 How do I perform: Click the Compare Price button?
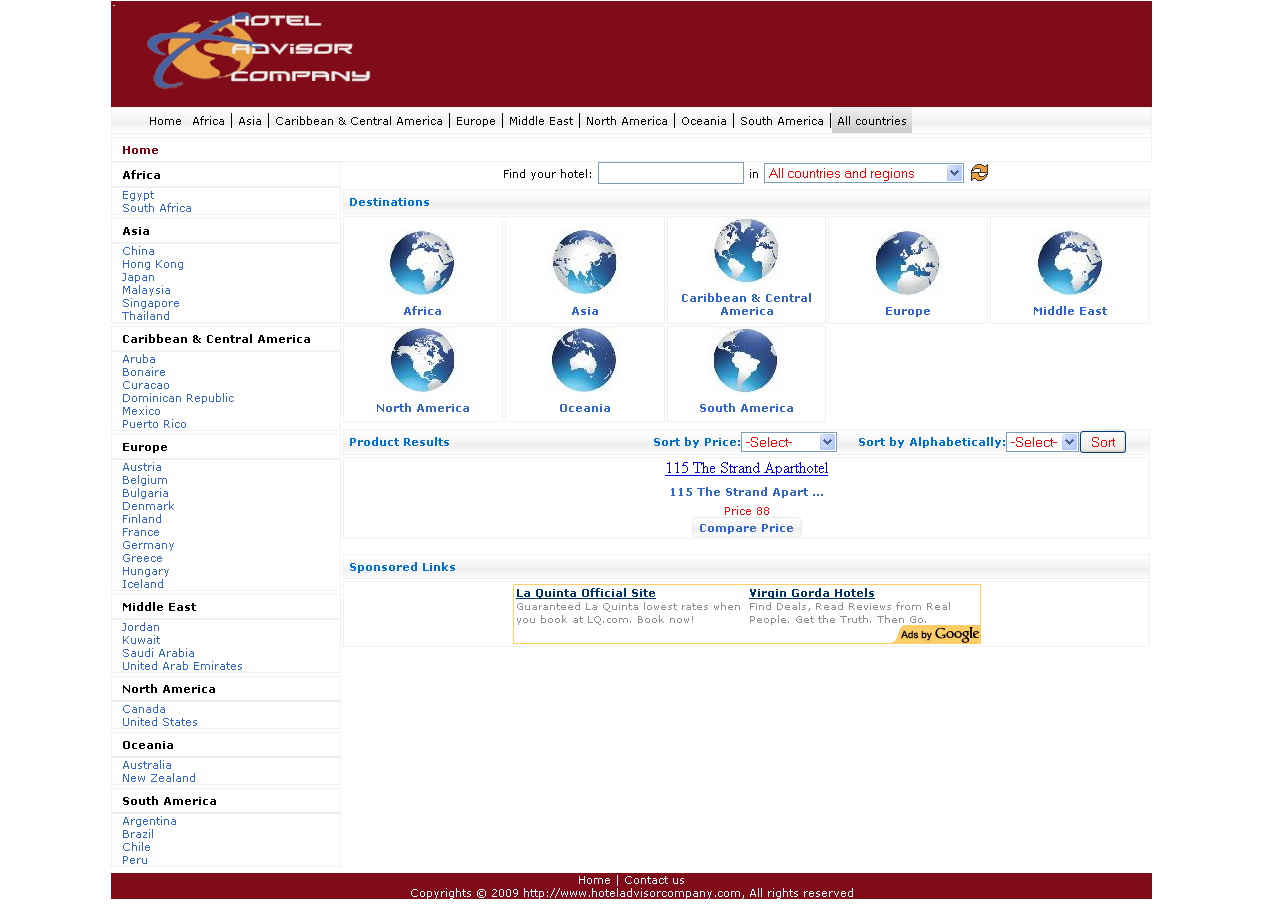point(746,528)
